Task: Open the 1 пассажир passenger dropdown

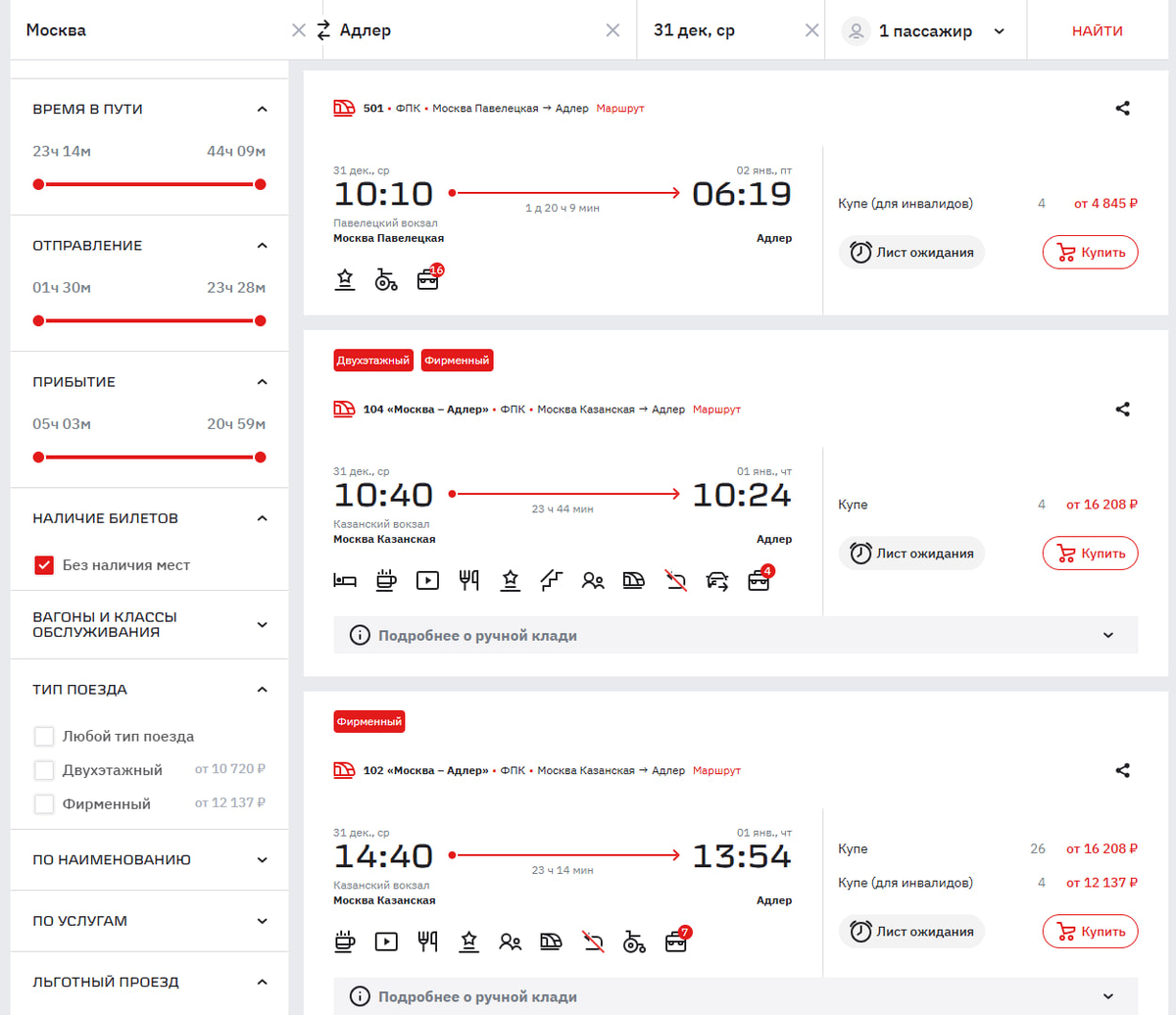Action: tap(926, 30)
